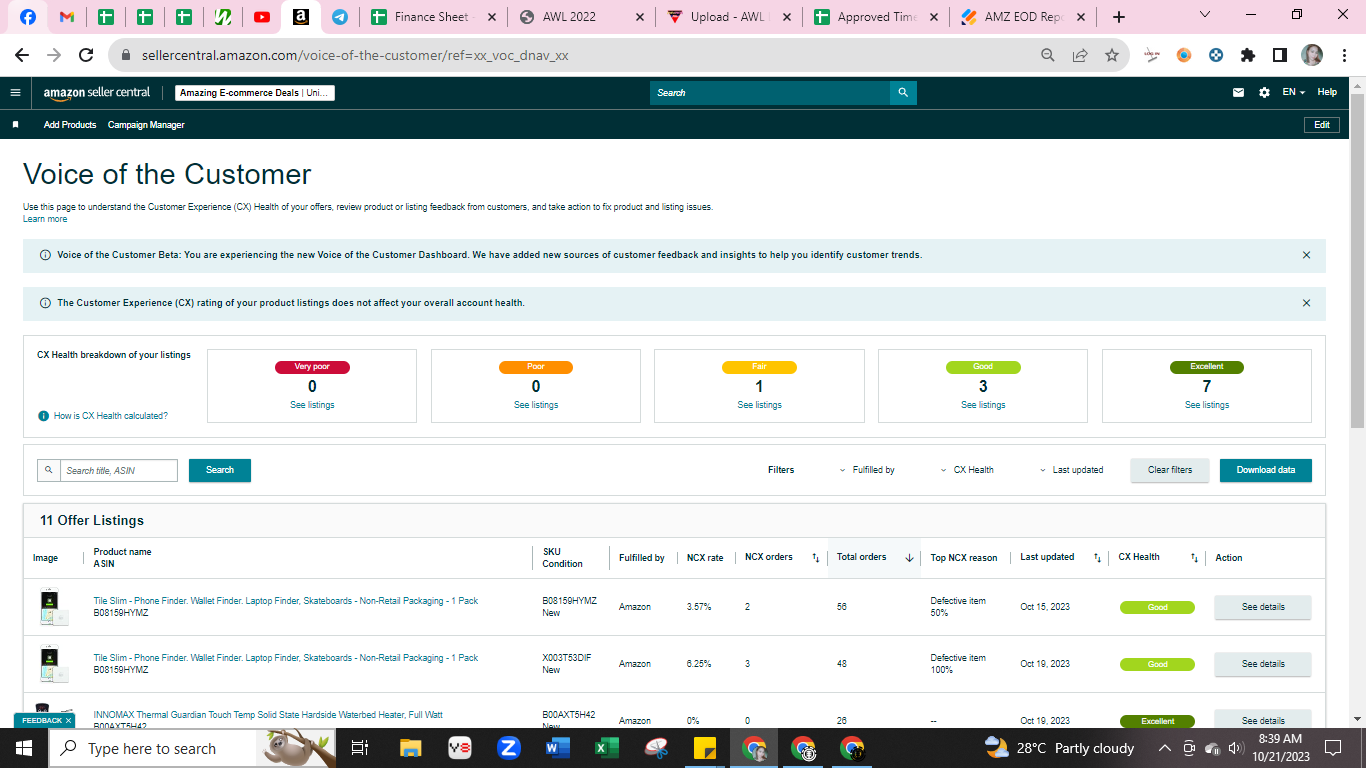Viewport: 1366px width, 768px height.
Task: Reload the page with browser refresh icon
Action: 86,55
